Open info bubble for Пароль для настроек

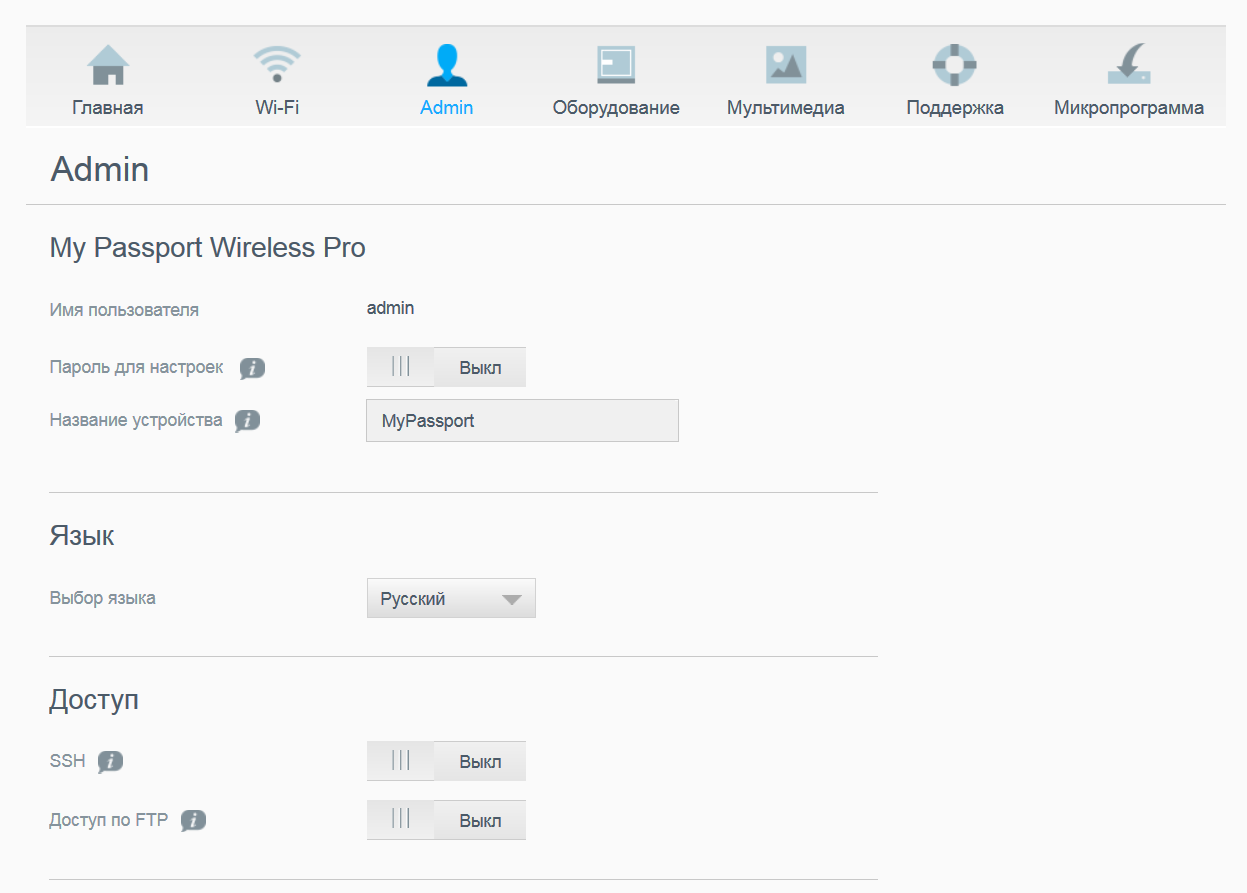click(x=252, y=369)
